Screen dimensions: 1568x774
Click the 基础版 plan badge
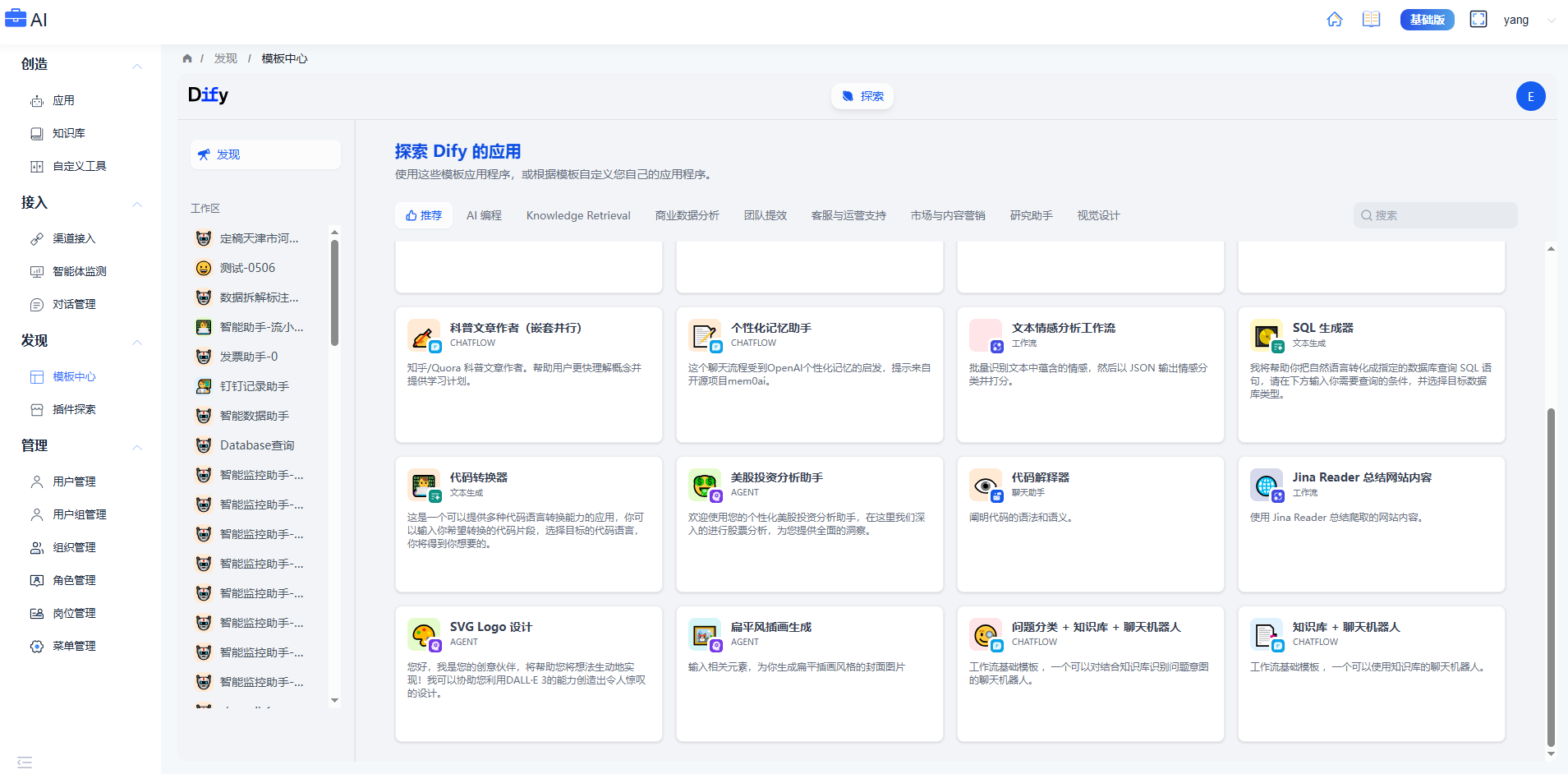pyautogui.click(x=1427, y=20)
